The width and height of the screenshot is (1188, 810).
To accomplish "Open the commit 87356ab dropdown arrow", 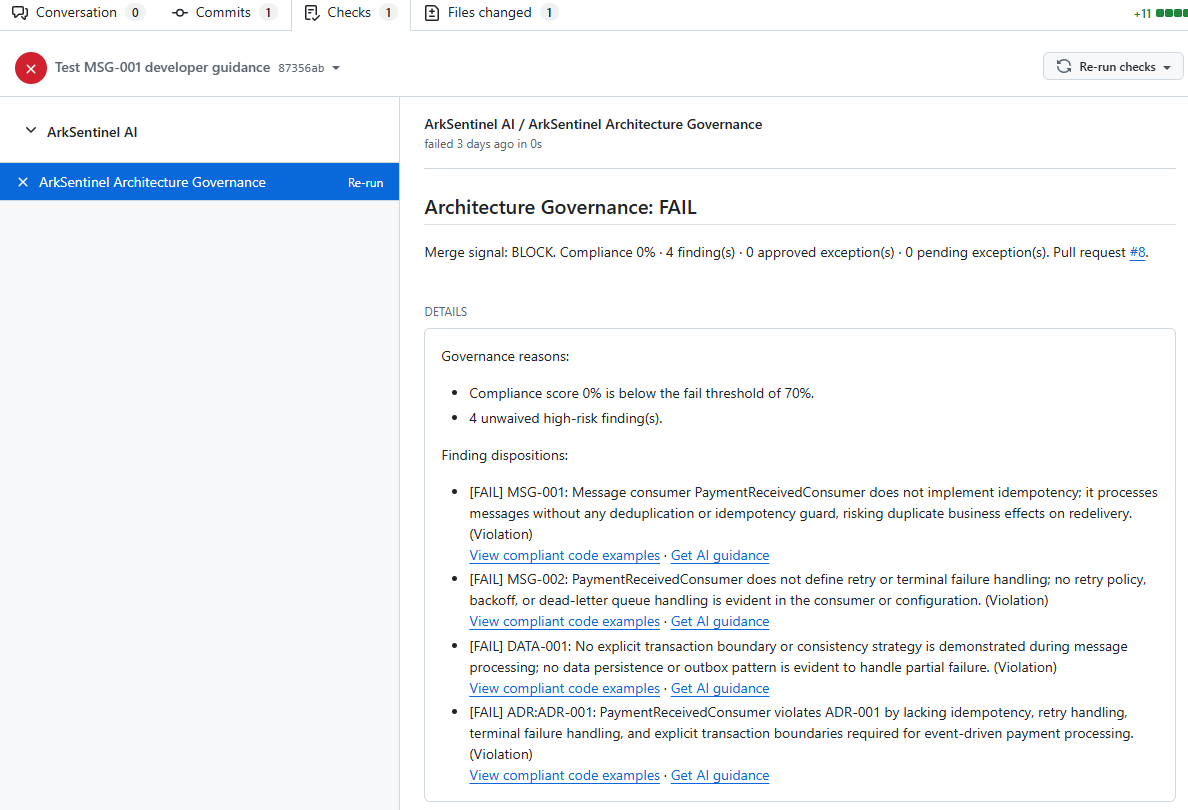I will (x=336, y=68).
